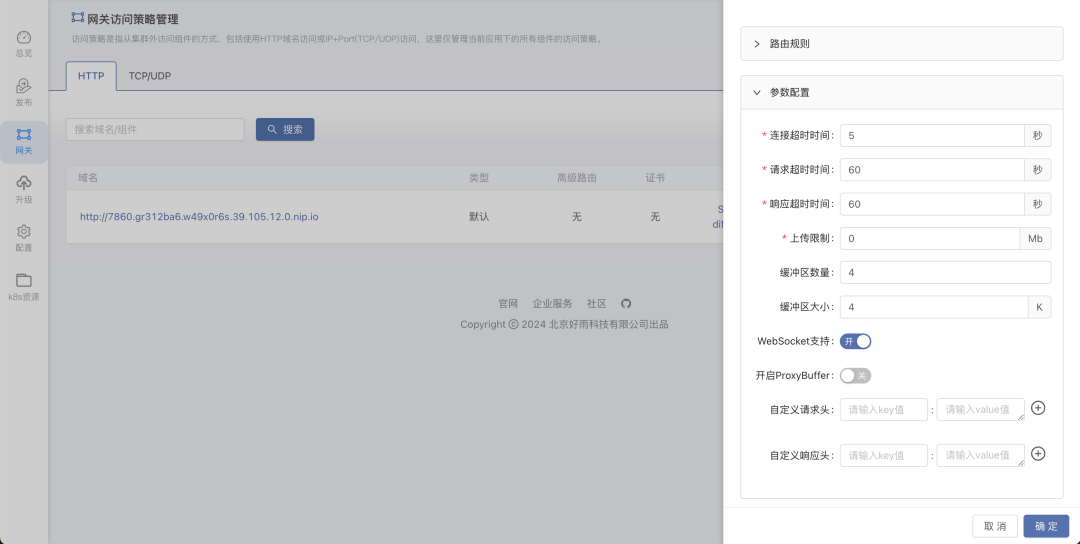
Task: Collapse the 参数配置 section
Action: point(789,92)
